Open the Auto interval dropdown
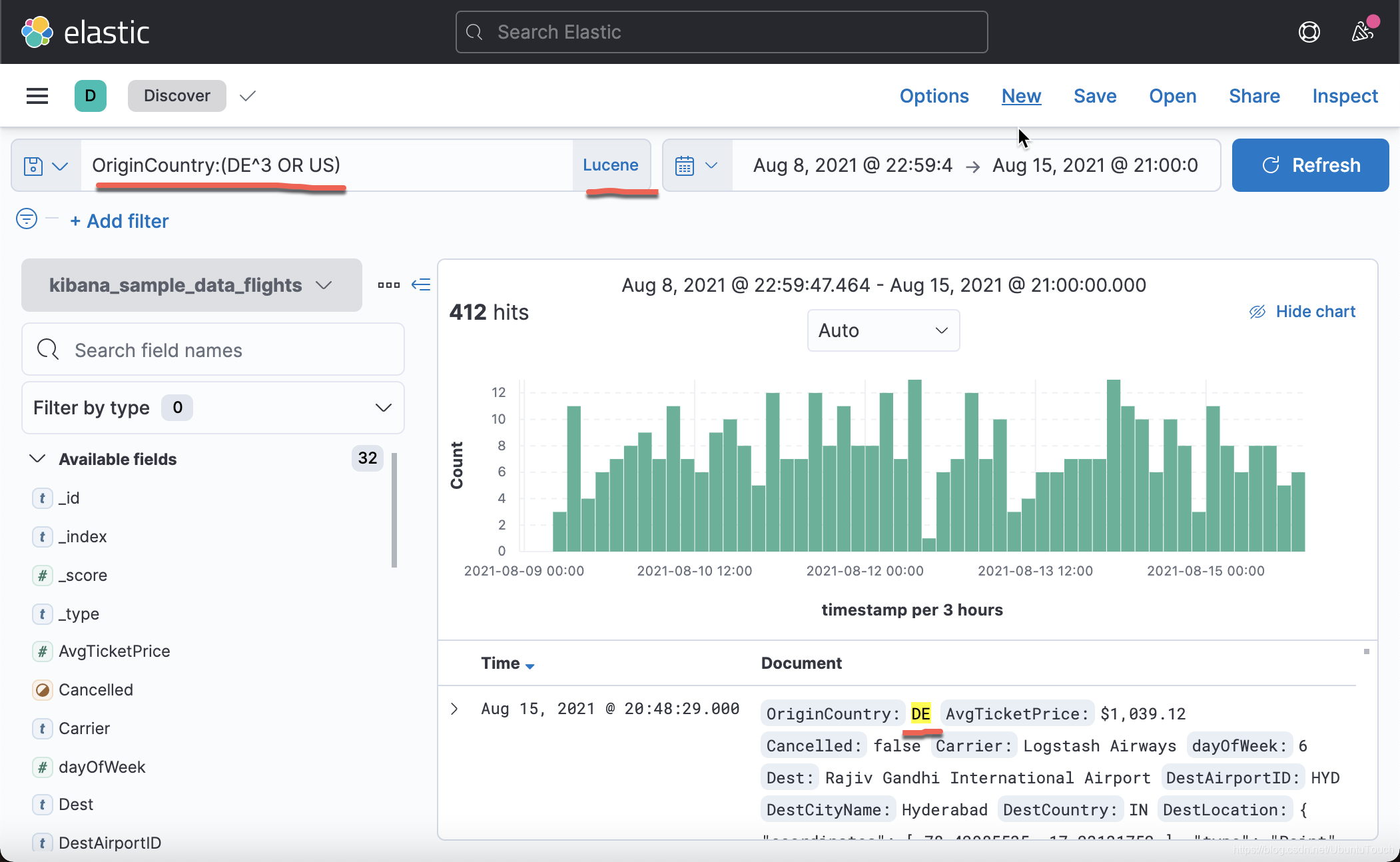Viewport: 1400px width, 862px height. pos(883,330)
